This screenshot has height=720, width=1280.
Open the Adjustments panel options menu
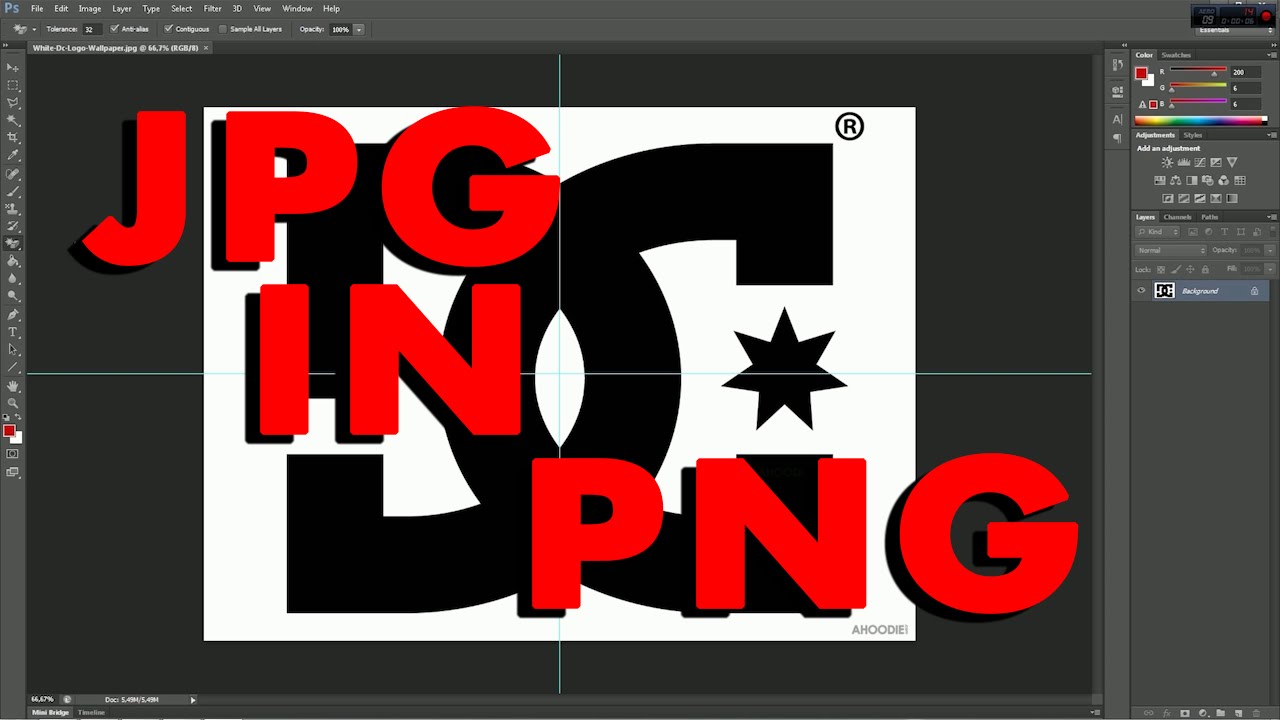click(x=1271, y=135)
